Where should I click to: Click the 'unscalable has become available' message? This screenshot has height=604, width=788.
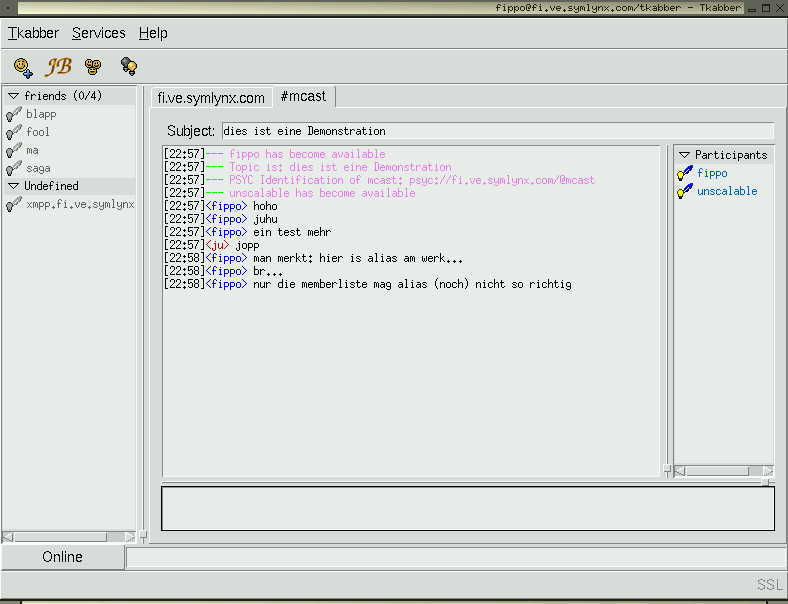322,193
